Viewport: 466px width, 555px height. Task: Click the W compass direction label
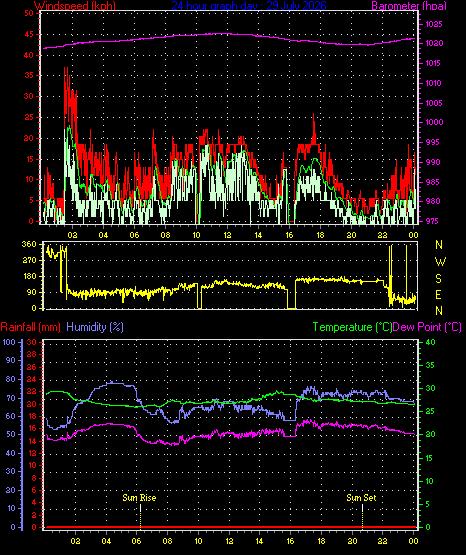tap(440, 262)
